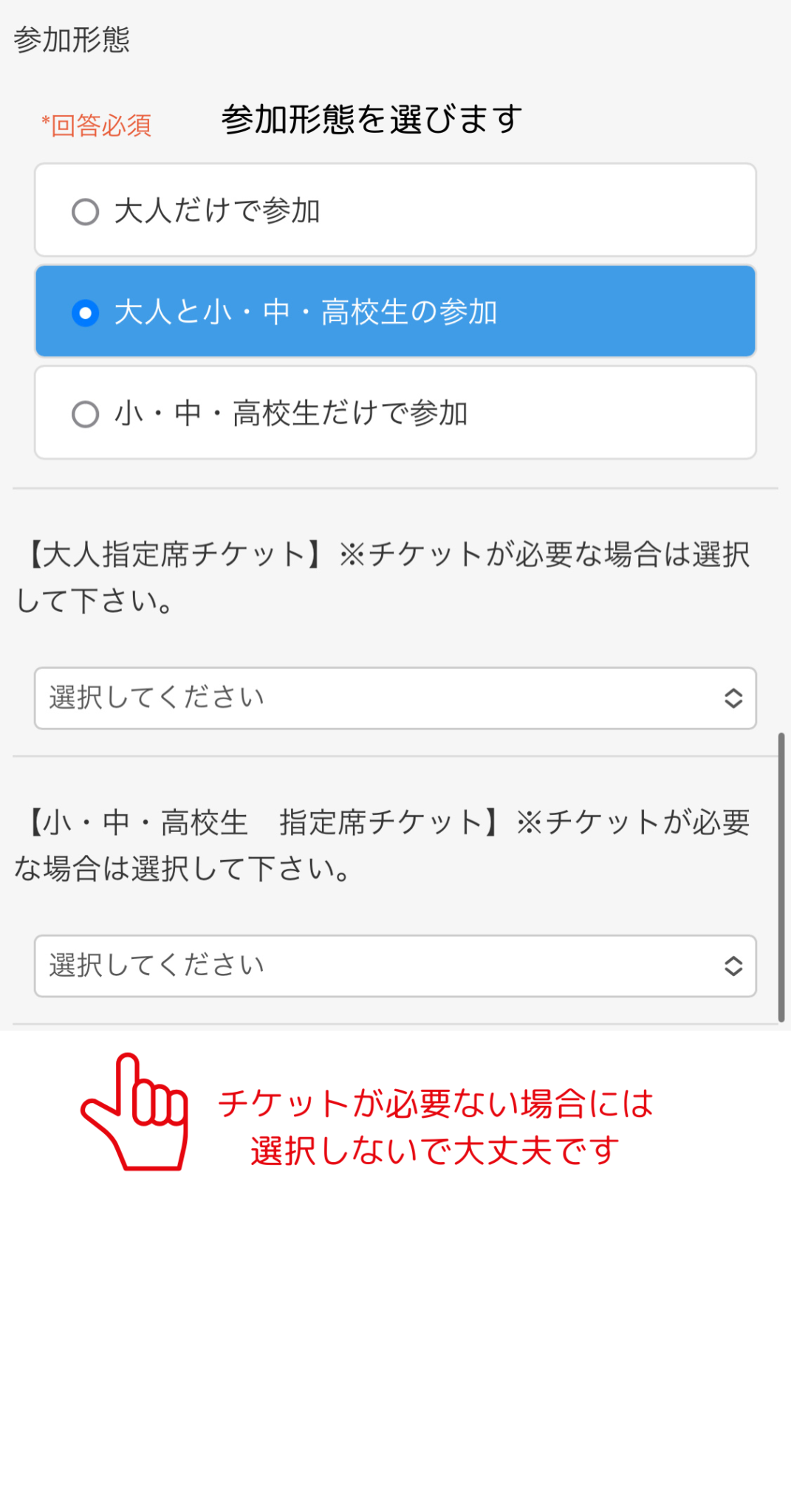
Task: Click the 選択してください placeholder in the adult ticket field
Action: pos(157,698)
